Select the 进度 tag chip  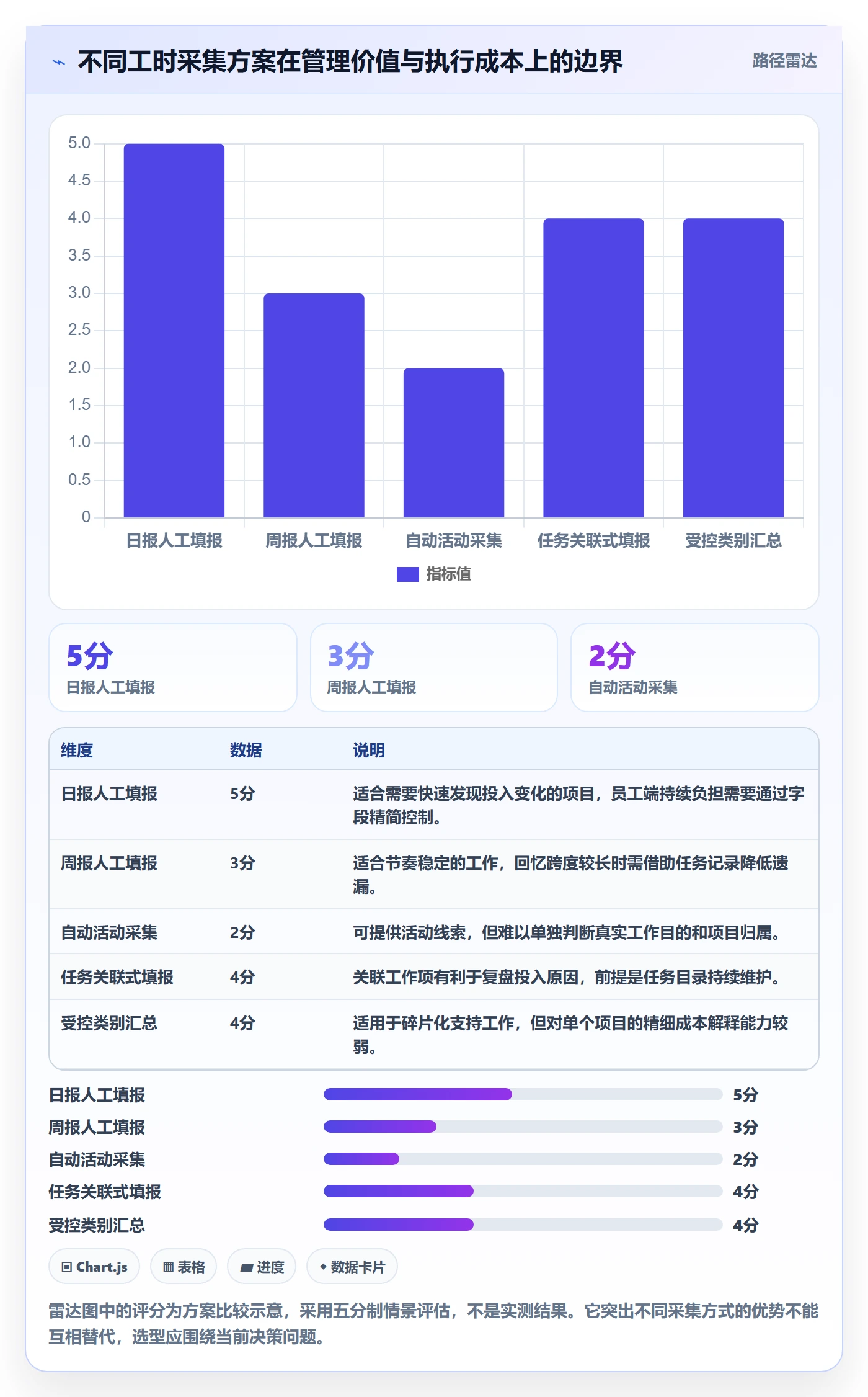pos(262,1267)
